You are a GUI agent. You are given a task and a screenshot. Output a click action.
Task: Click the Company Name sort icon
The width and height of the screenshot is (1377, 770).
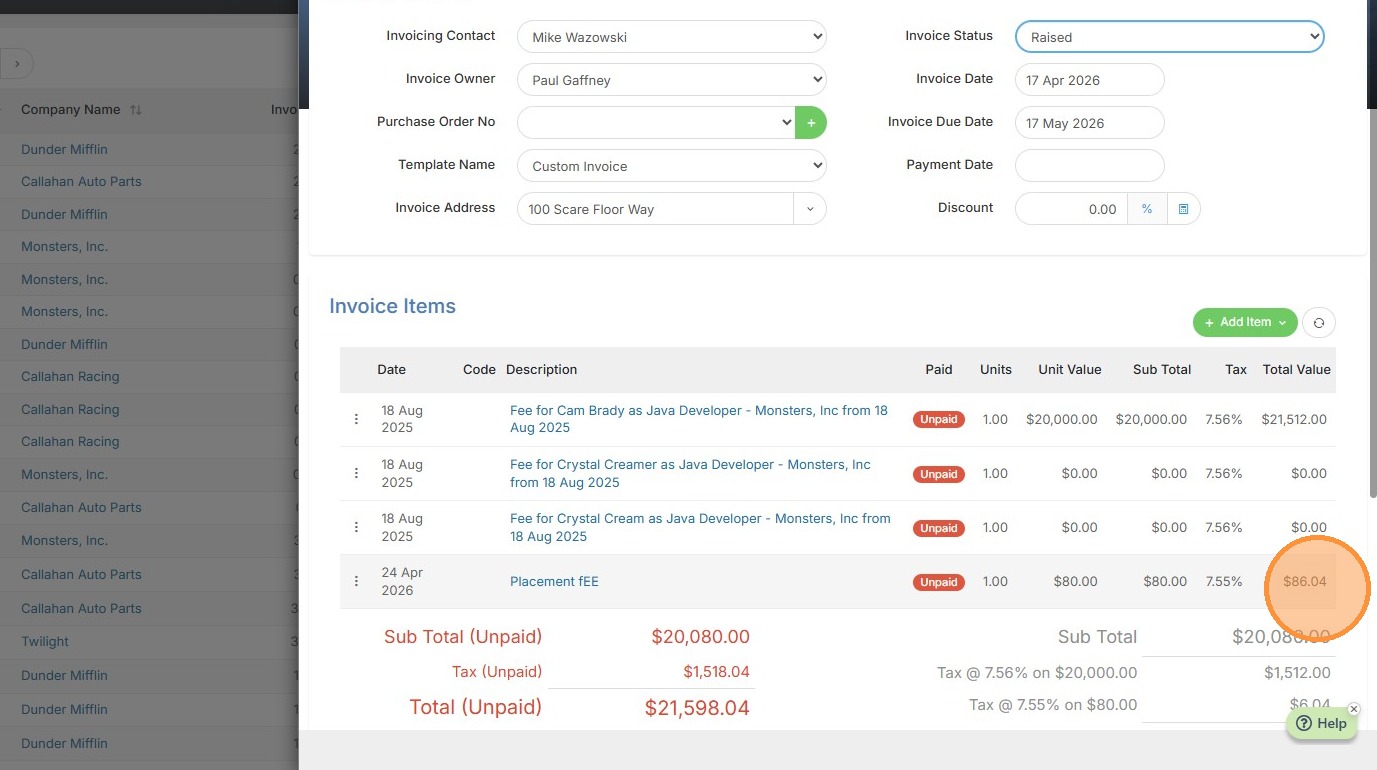136,110
